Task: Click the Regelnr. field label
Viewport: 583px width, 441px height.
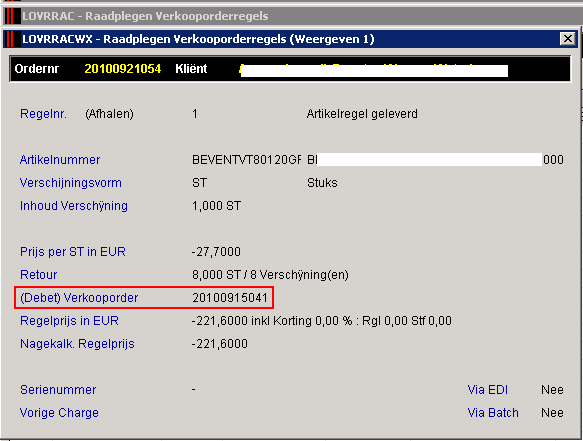Action: point(44,114)
